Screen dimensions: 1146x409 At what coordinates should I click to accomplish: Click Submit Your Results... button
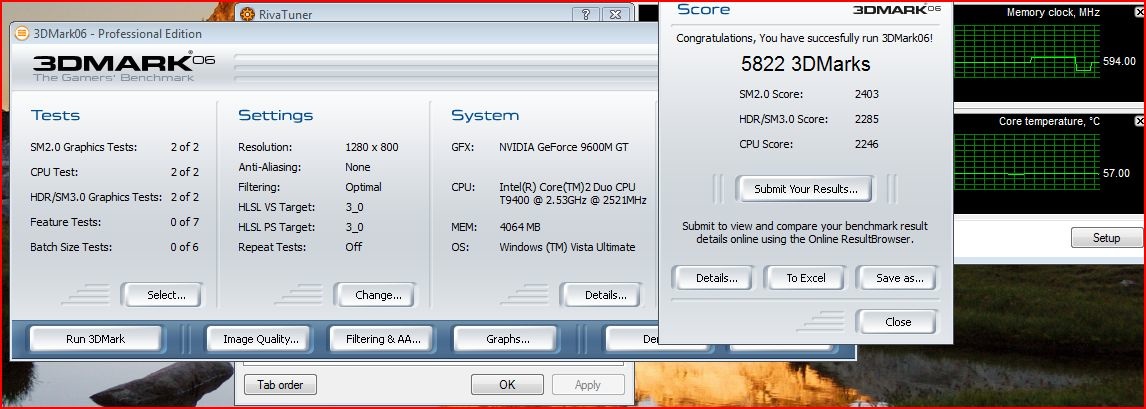point(804,188)
